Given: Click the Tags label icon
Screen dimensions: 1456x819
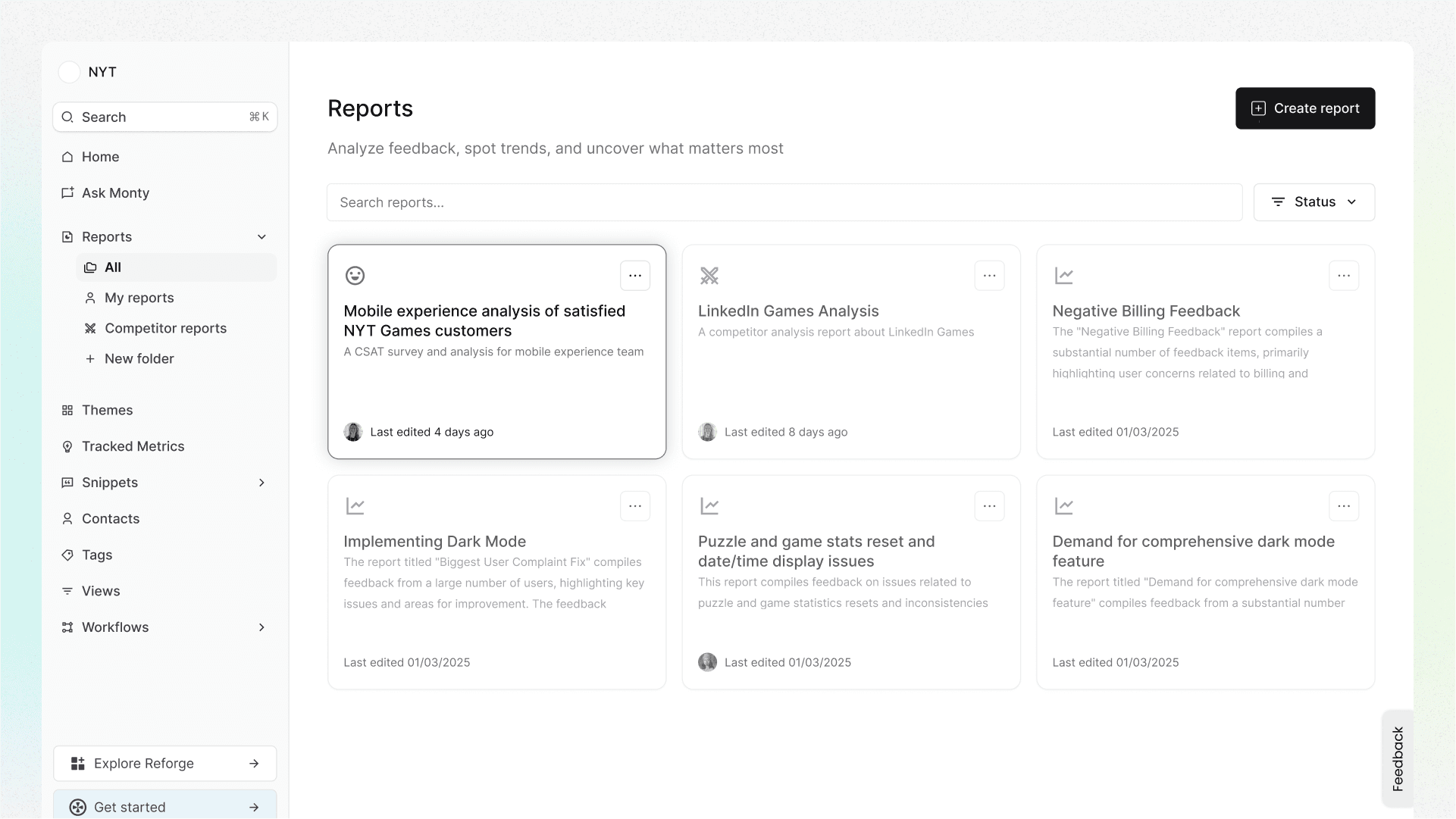Looking at the screenshot, I should 67,555.
